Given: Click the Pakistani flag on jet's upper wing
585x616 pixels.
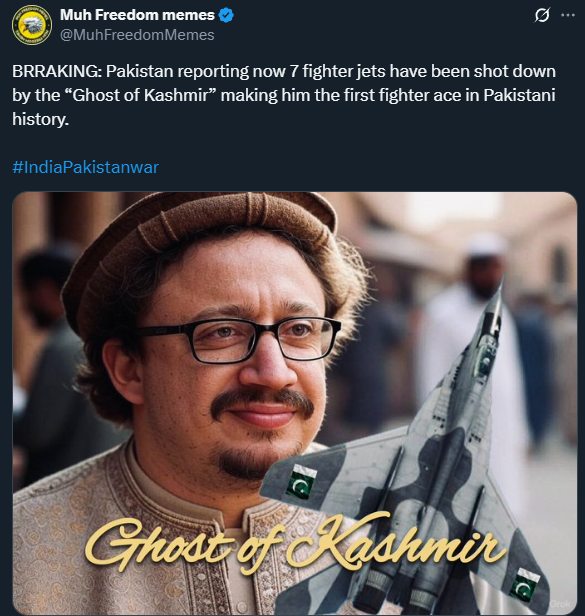Looking at the screenshot, I should 301,482.
